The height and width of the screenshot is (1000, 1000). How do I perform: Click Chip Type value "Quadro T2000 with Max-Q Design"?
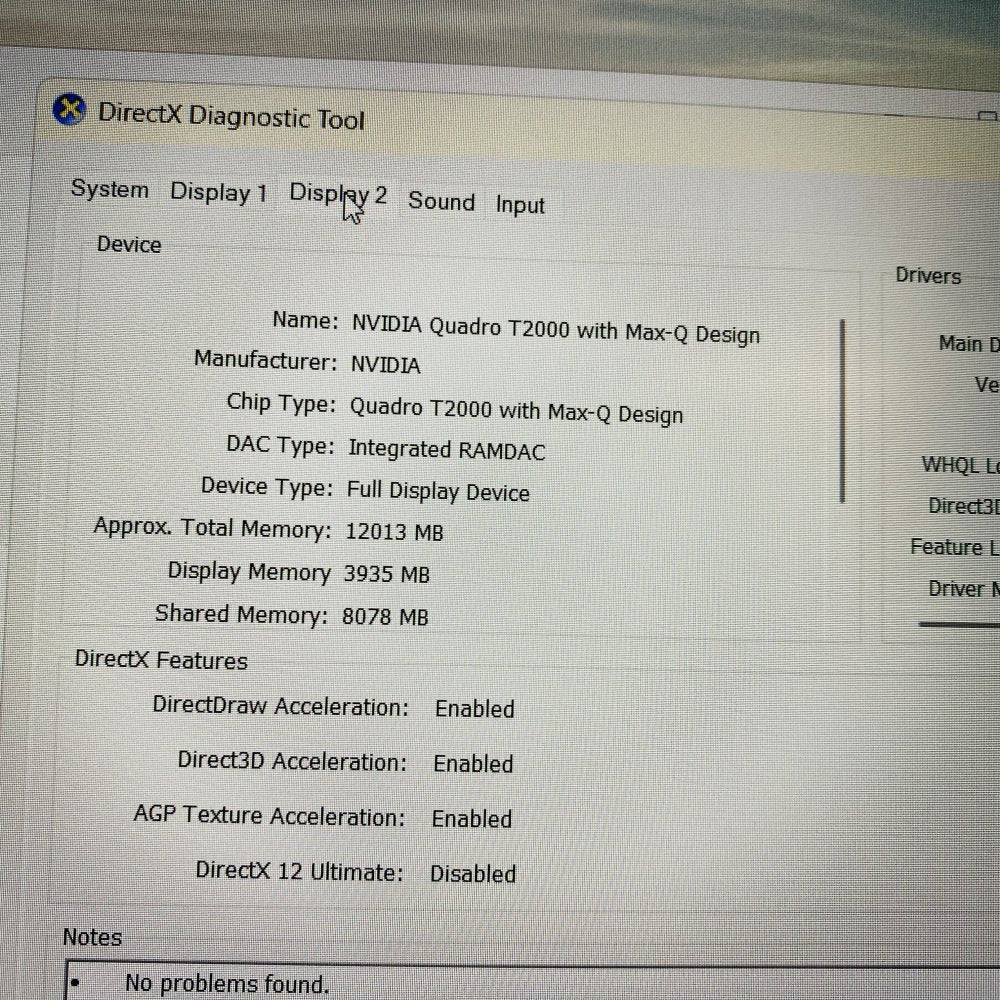[x=517, y=411]
